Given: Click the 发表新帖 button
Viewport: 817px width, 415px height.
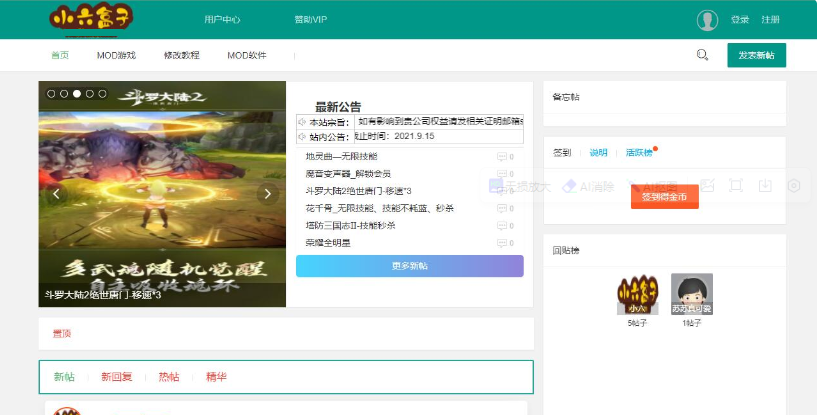Looking at the screenshot, I should coord(757,55).
